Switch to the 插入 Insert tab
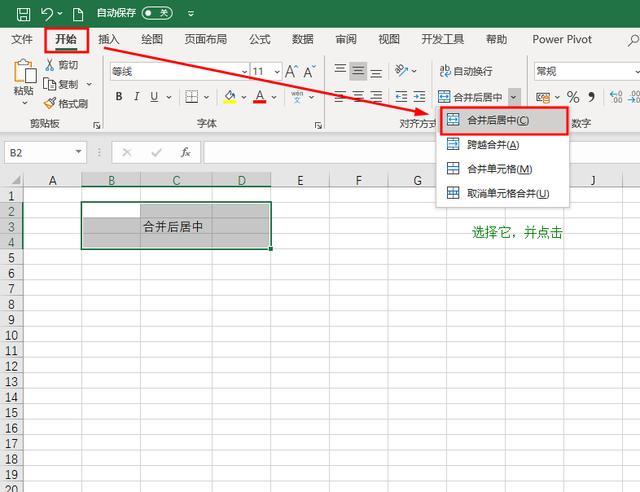Viewport: 640px width, 492px height. tap(109, 40)
